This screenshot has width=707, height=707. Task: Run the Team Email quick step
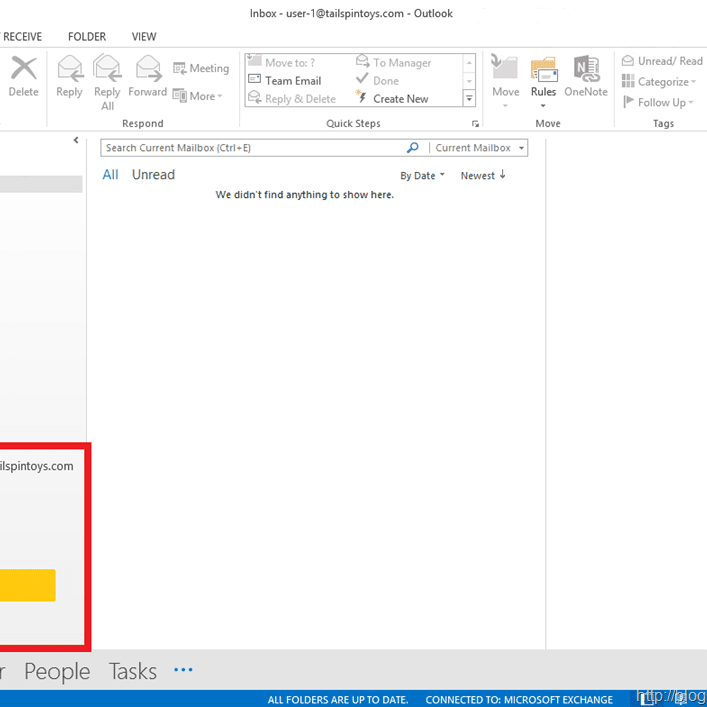point(285,81)
